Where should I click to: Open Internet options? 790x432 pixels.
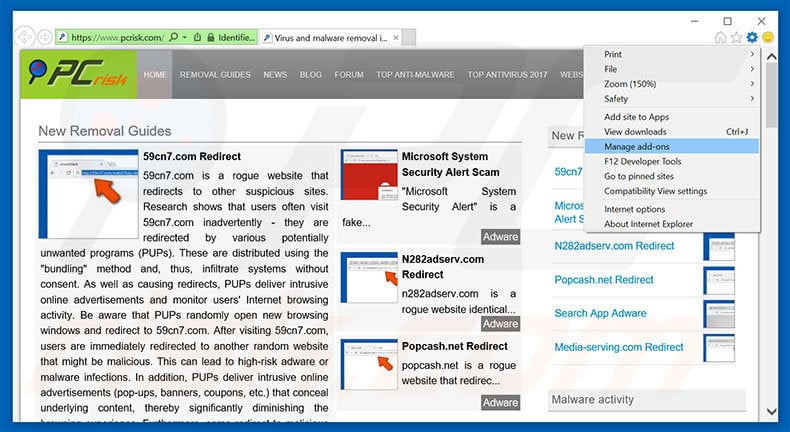click(672, 209)
